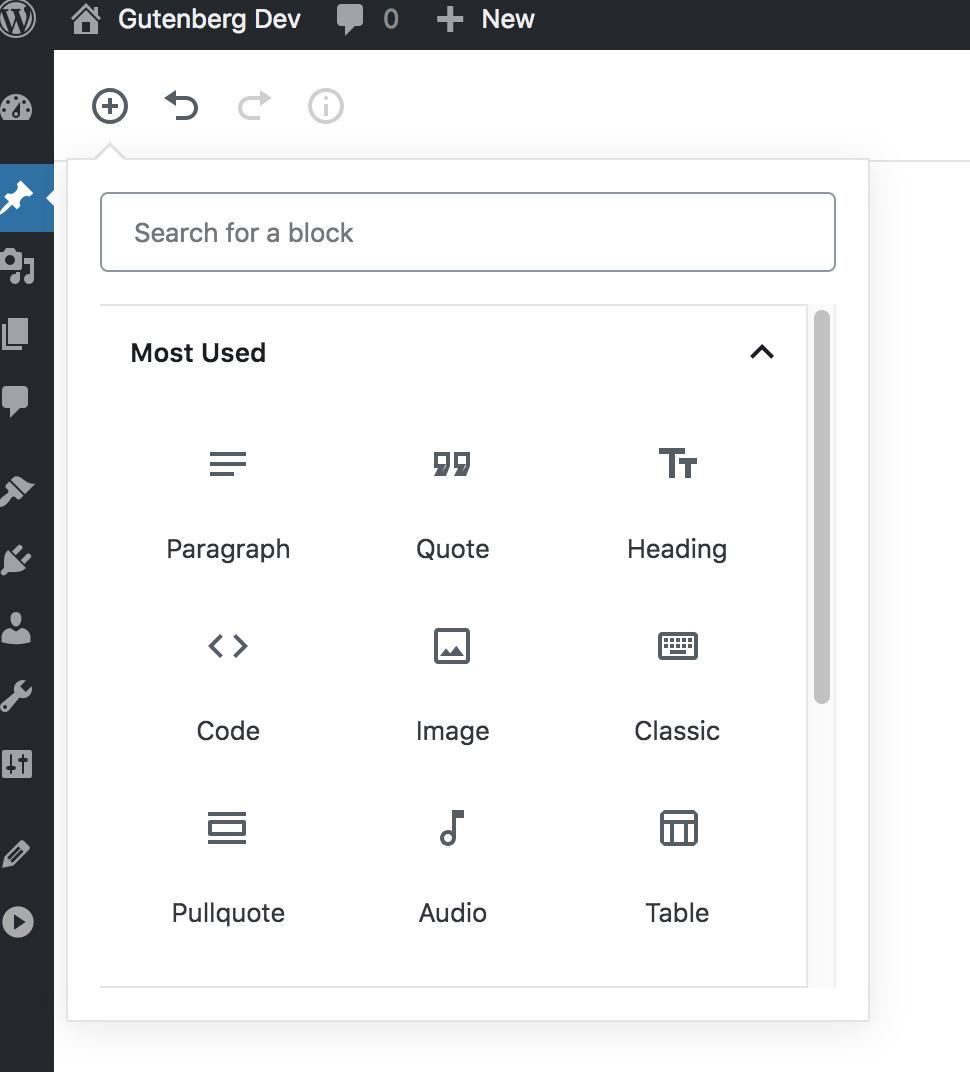Visit the Gutenberg Dev site link

pos(209,18)
